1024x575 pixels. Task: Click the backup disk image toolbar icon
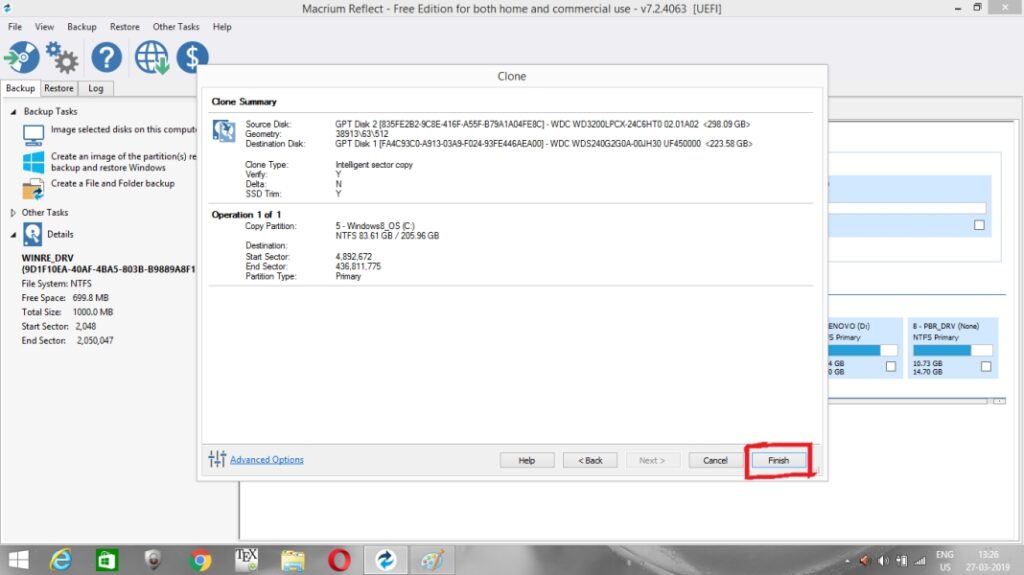tap(22, 58)
